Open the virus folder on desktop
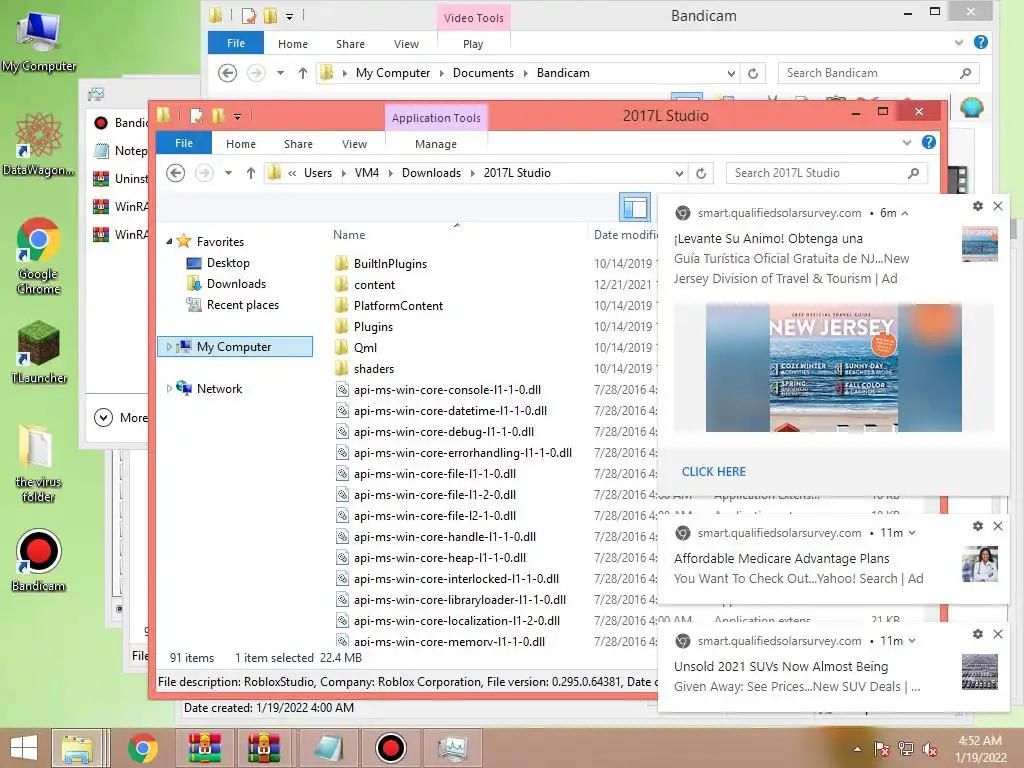 pyautogui.click(x=38, y=463)
